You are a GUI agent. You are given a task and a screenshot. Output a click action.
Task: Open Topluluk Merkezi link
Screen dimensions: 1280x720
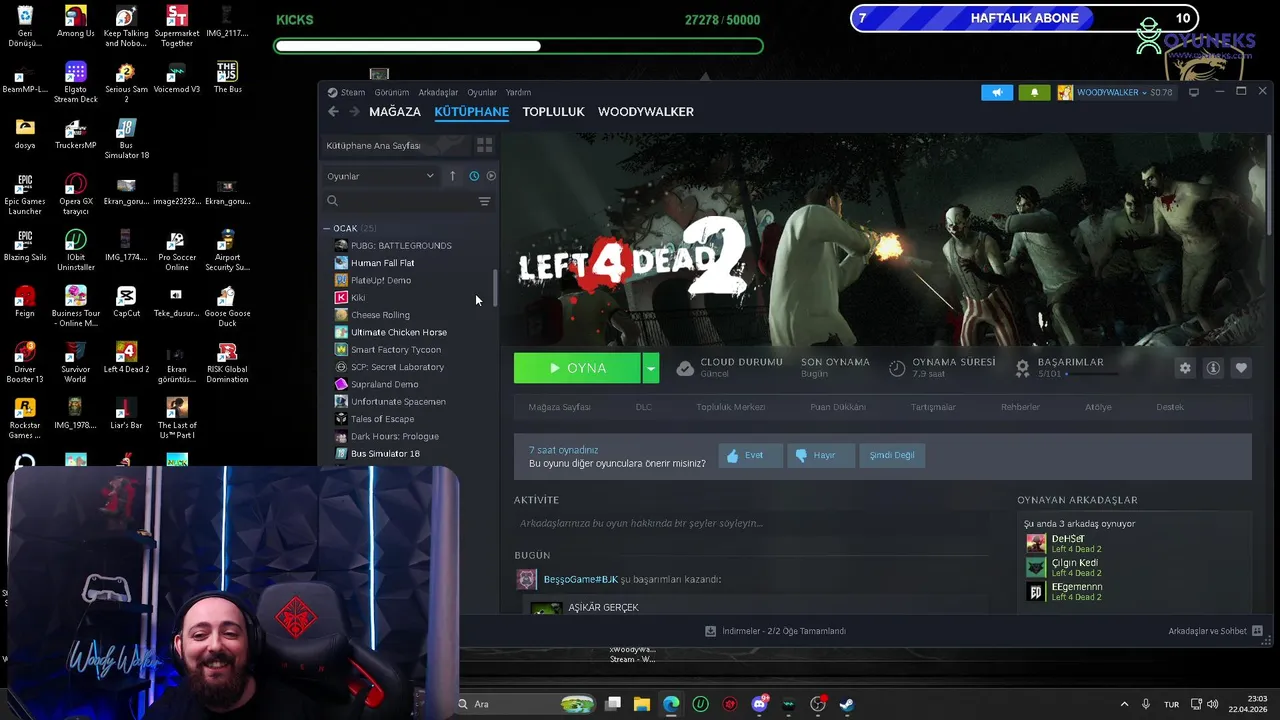click(730, 407)
